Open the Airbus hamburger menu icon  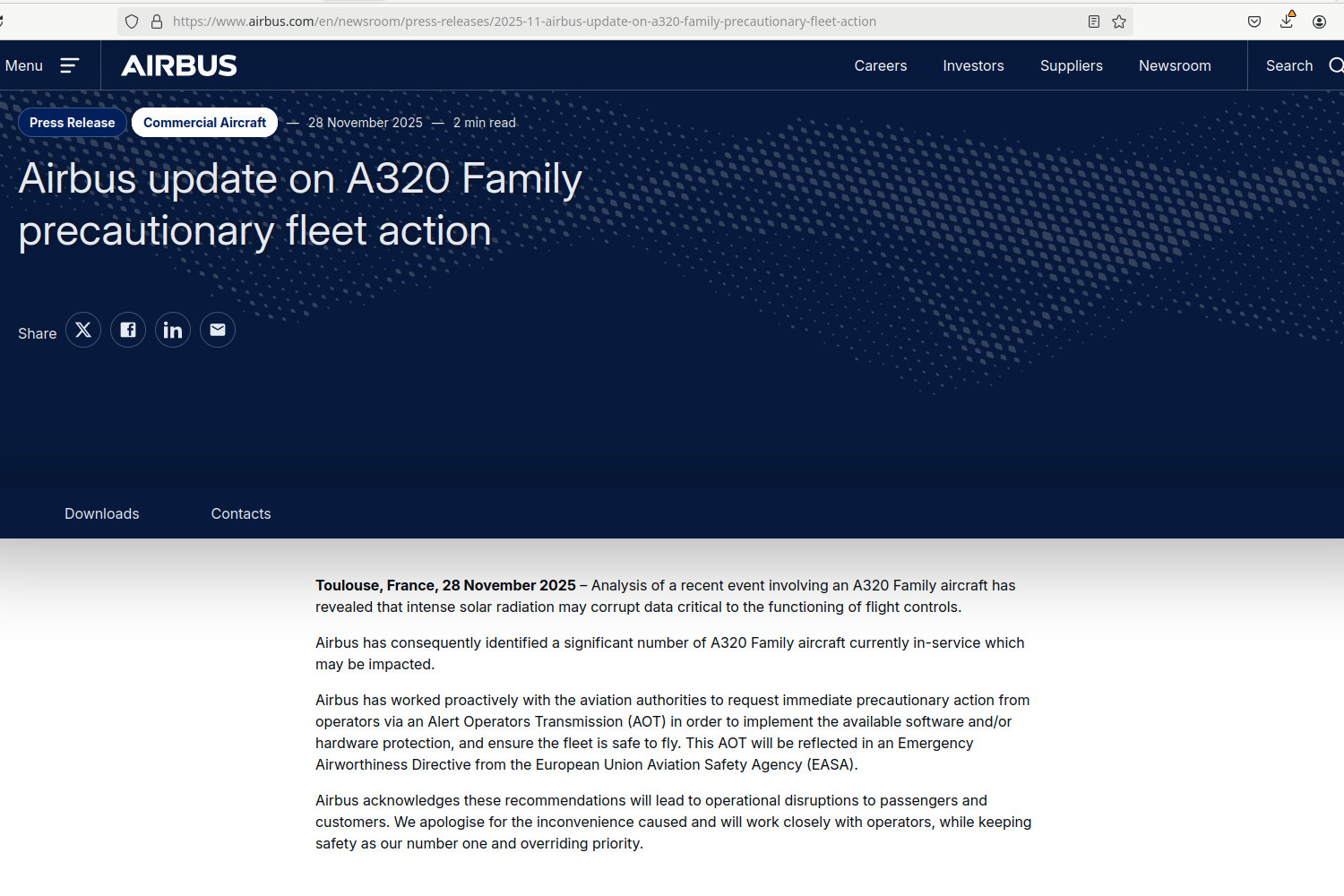click(70, 65)
